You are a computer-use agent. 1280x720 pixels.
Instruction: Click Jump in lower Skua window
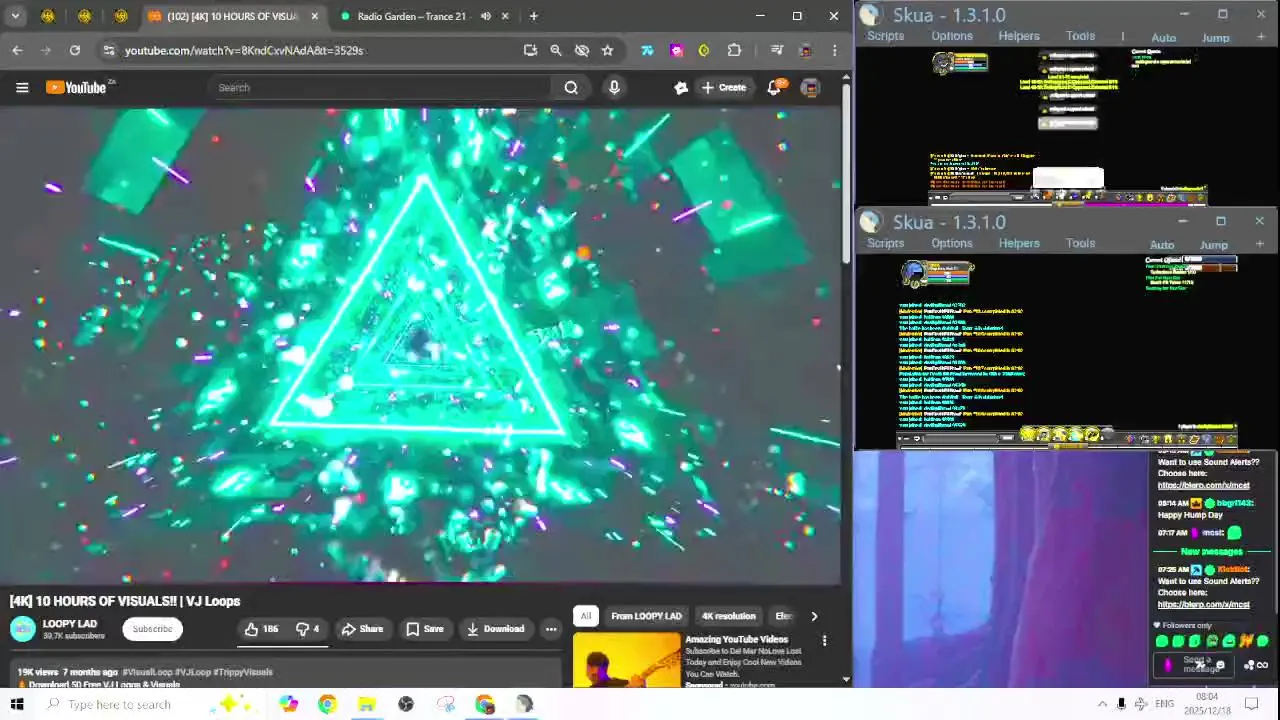point(1214,245)
